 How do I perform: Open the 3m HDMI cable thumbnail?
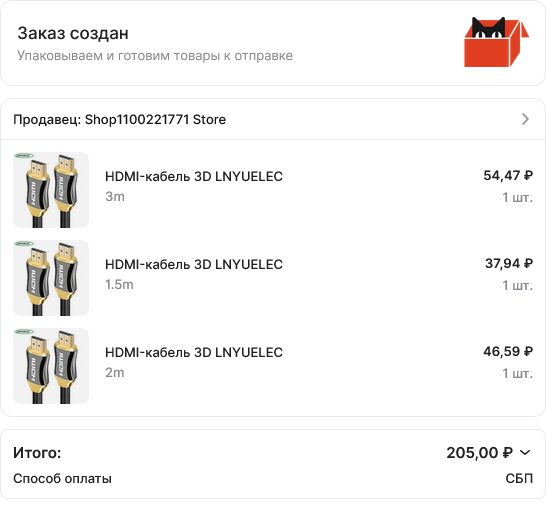(51, 190)
